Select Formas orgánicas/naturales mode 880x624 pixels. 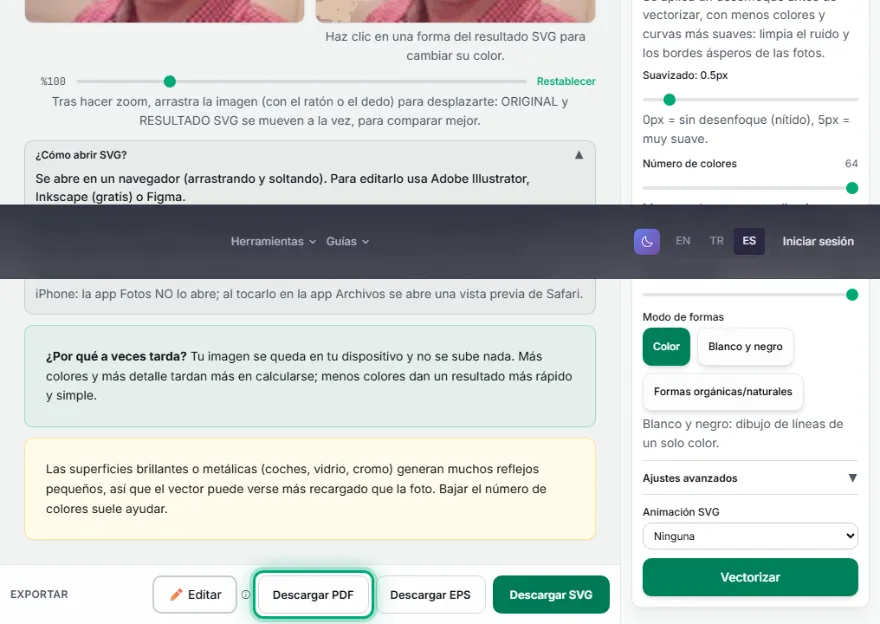point(723,392)
